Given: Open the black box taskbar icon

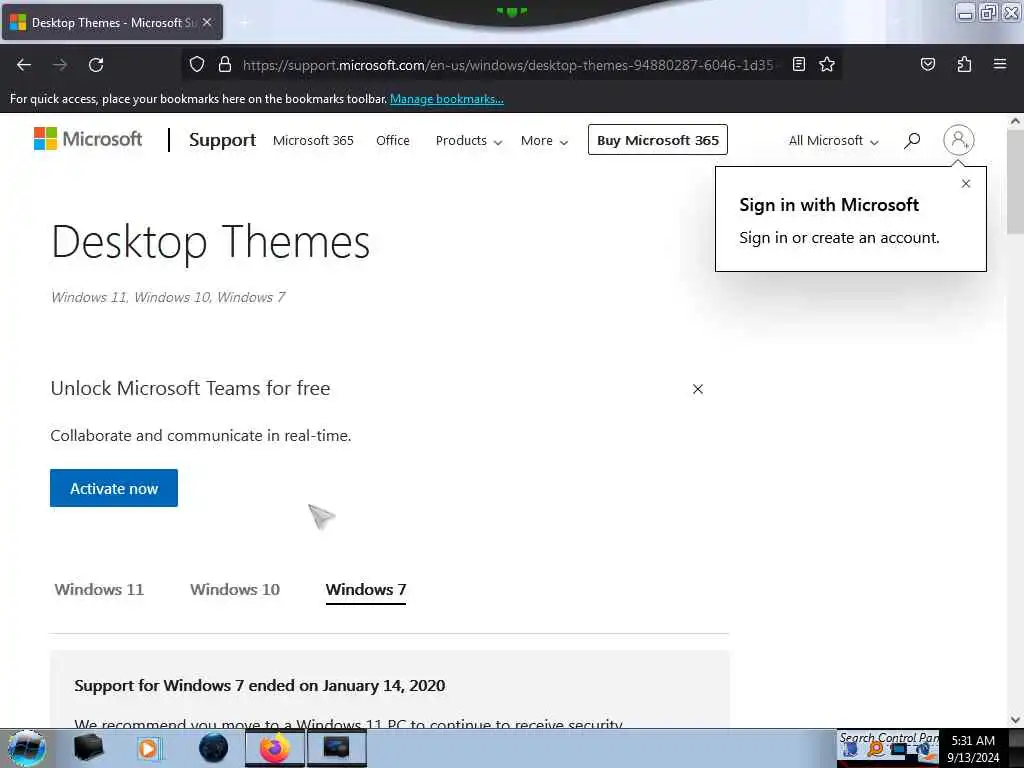Looking at the screenshot, I should (x=88, y=748).
